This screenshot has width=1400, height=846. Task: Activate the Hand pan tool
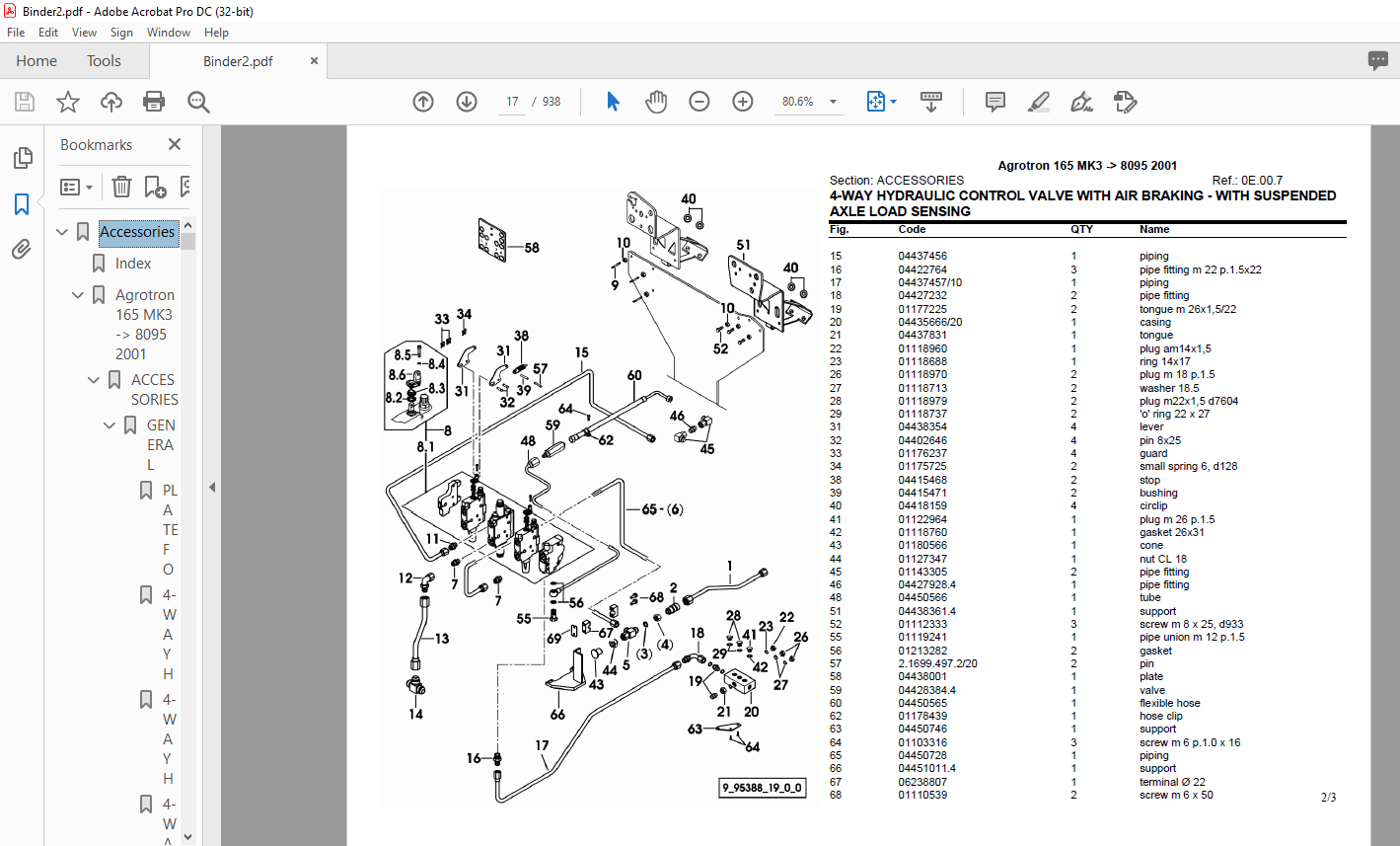(656, 102)
